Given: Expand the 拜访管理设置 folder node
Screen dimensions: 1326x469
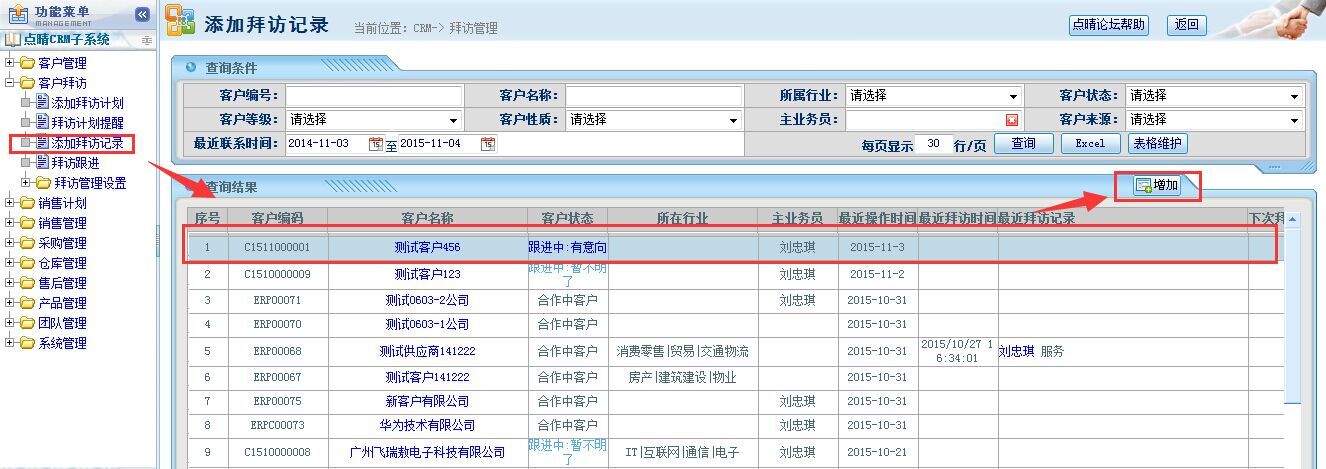Looking at the screenshot, I should [26, 183].
